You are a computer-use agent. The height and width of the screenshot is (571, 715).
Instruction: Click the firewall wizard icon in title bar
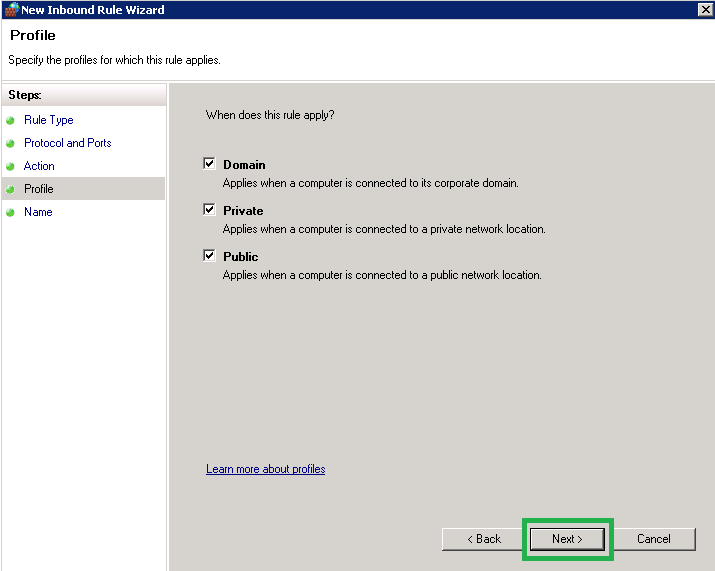click(11, 10)
